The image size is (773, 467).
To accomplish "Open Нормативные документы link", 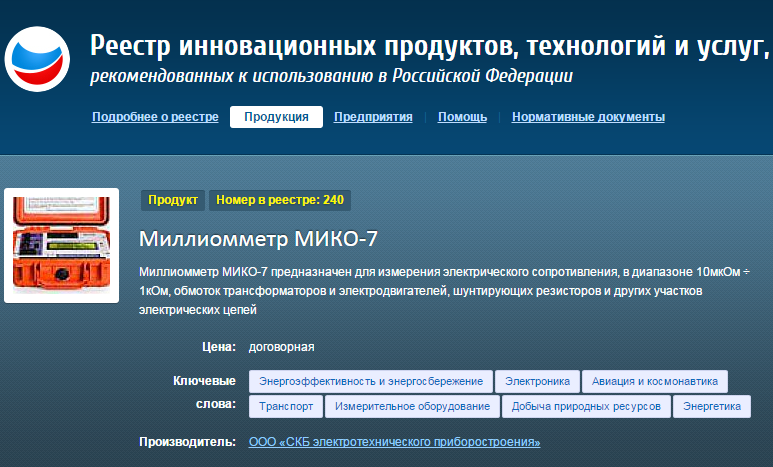I will point(588,117).
